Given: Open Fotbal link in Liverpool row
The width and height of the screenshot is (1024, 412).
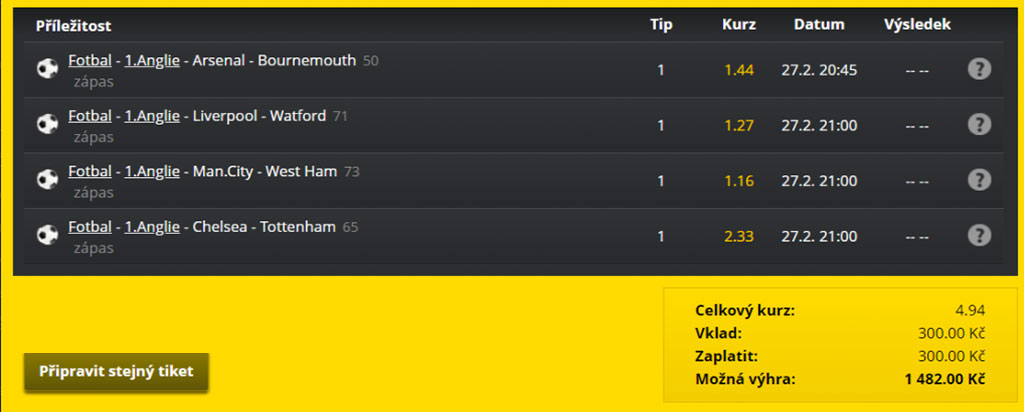Looking at the screenshot, I should 90,115.
